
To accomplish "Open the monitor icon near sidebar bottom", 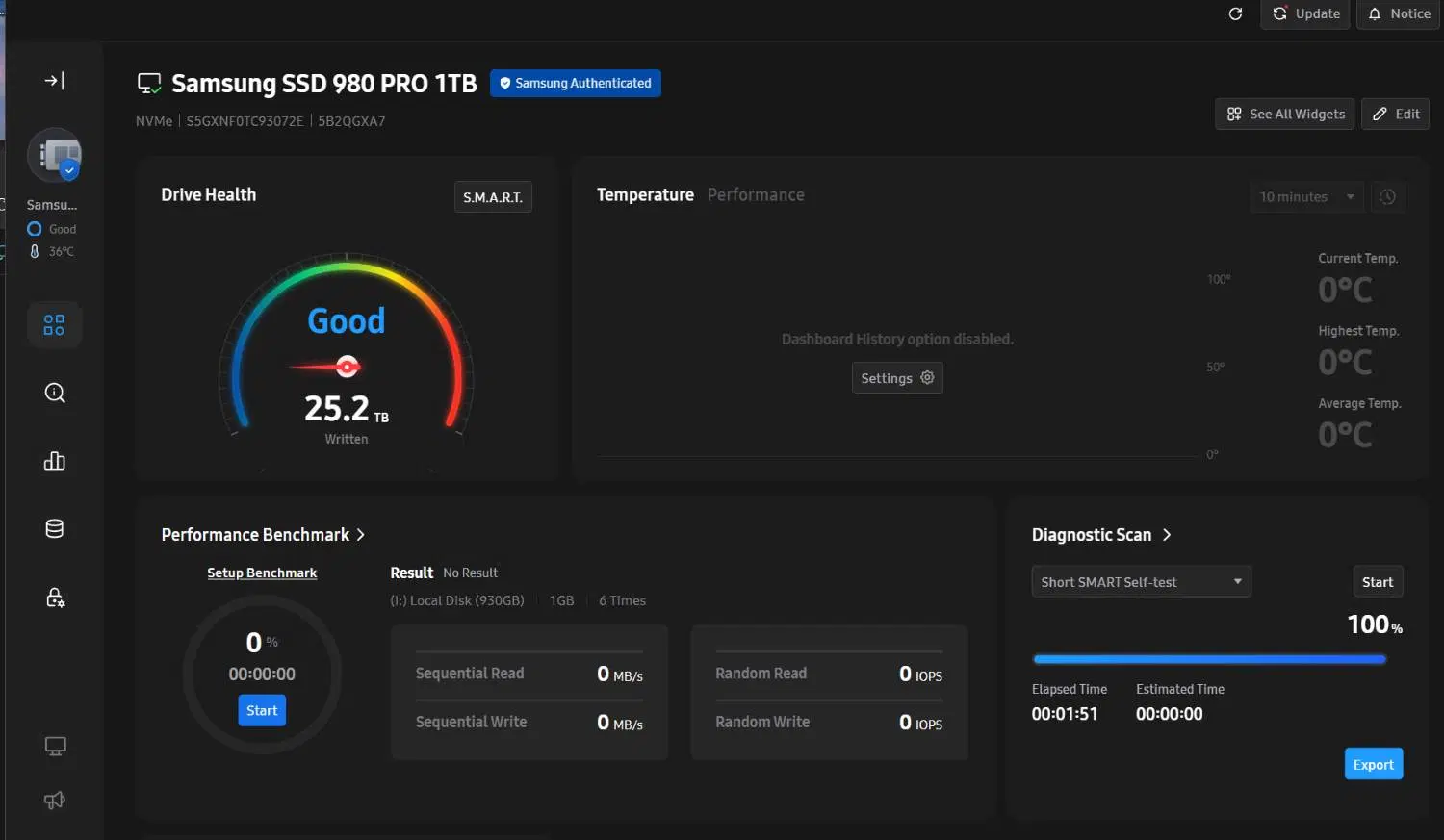I will (55, 747).
